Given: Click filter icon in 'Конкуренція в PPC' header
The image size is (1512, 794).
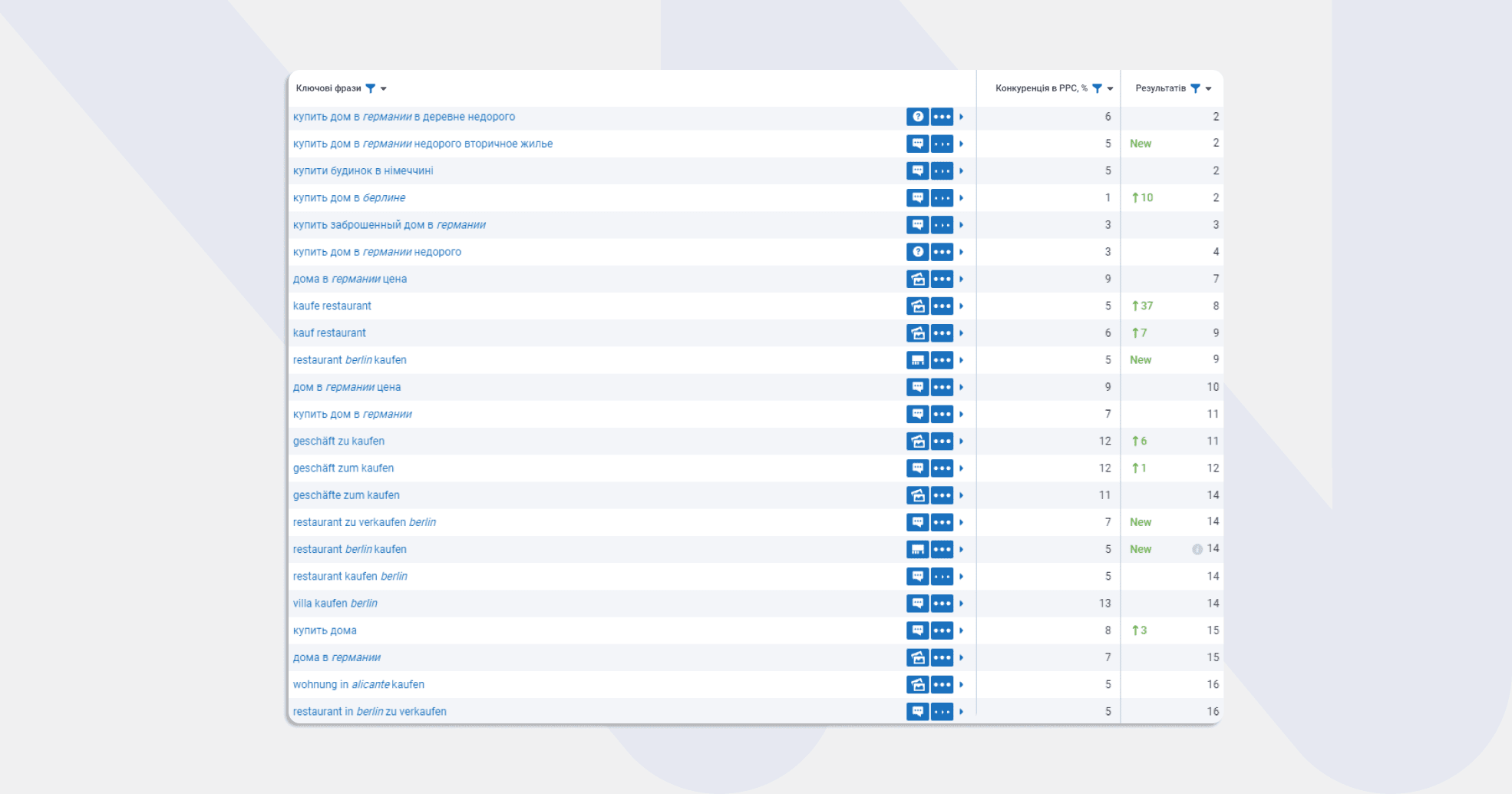Looking at the screenshot, I should [1097, 88].
